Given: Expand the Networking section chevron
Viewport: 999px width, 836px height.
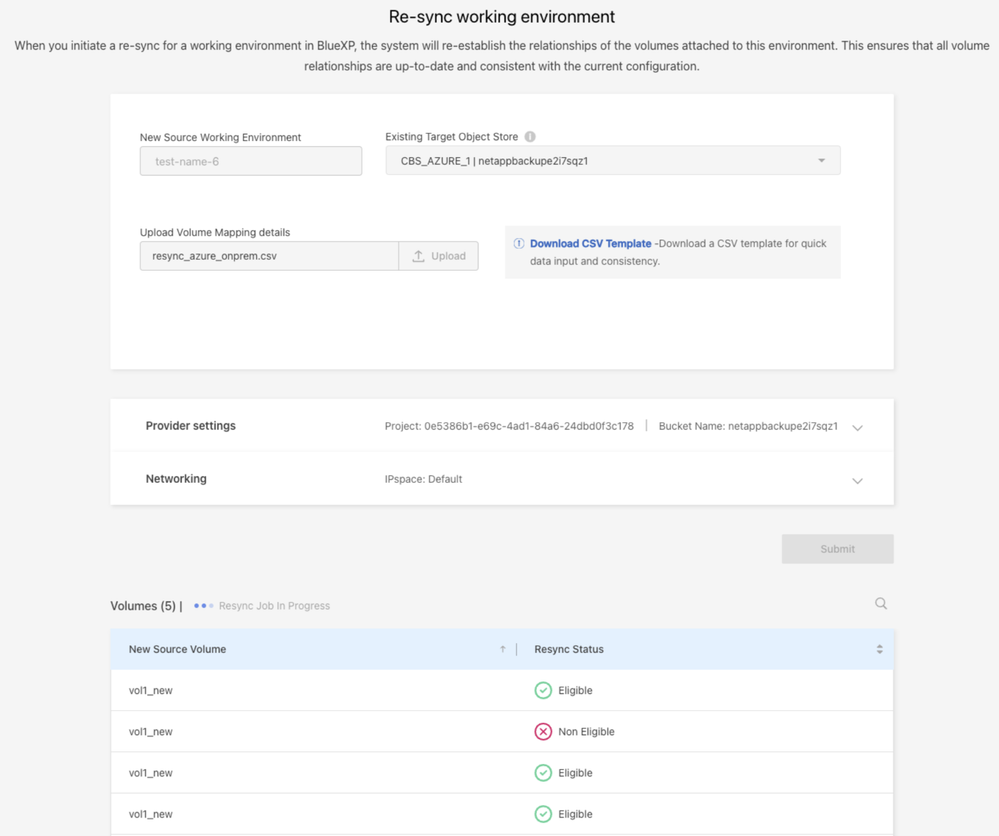Looking at the screenshot, I should tap(857, 481).
